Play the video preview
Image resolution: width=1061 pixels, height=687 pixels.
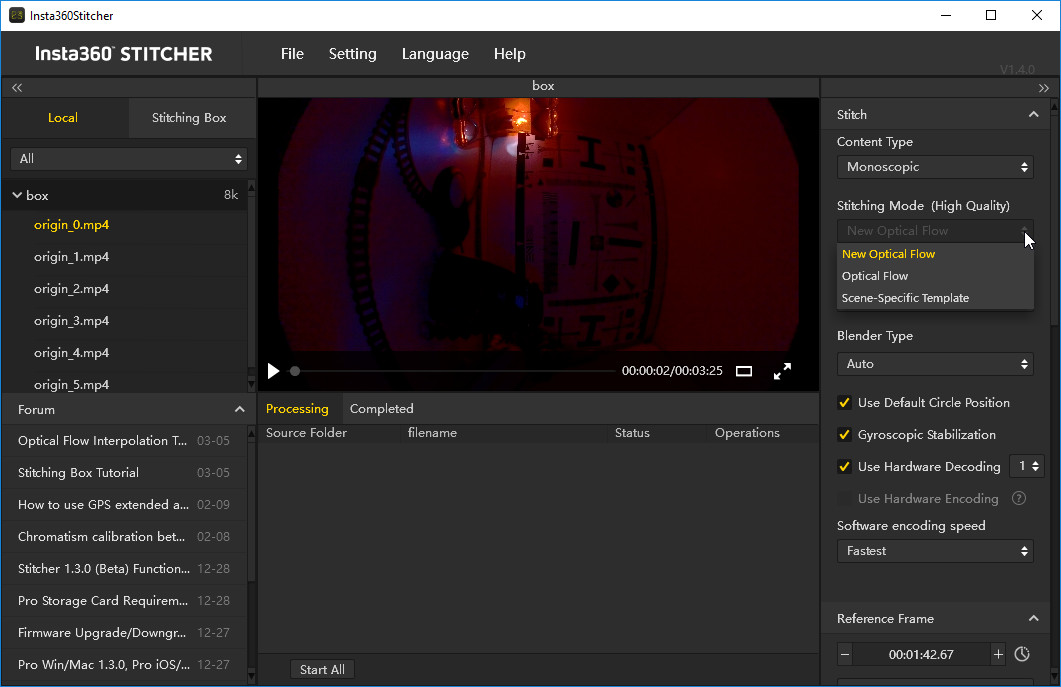tap(273, 371)
